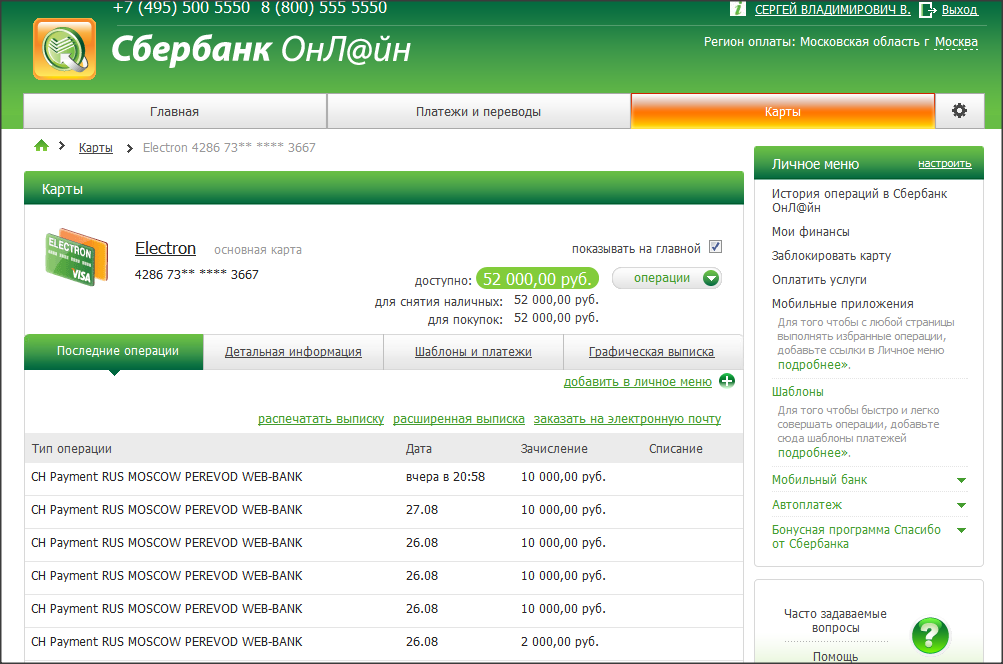The height and width of the screenshot is (664, 1003).
Task: Click the logout door icon
Action: coord(927,9)
